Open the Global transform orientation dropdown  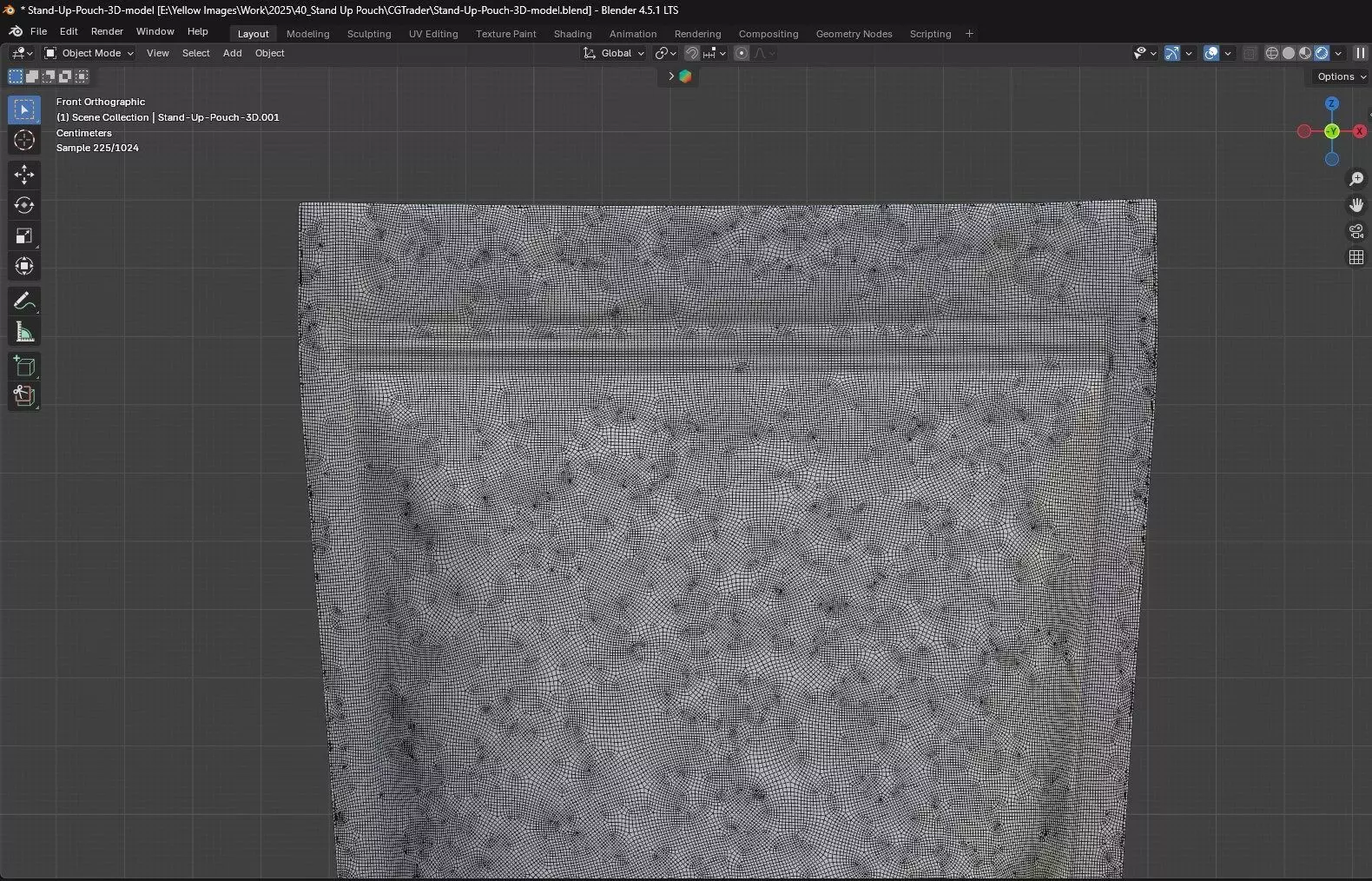tap(614, 53)
